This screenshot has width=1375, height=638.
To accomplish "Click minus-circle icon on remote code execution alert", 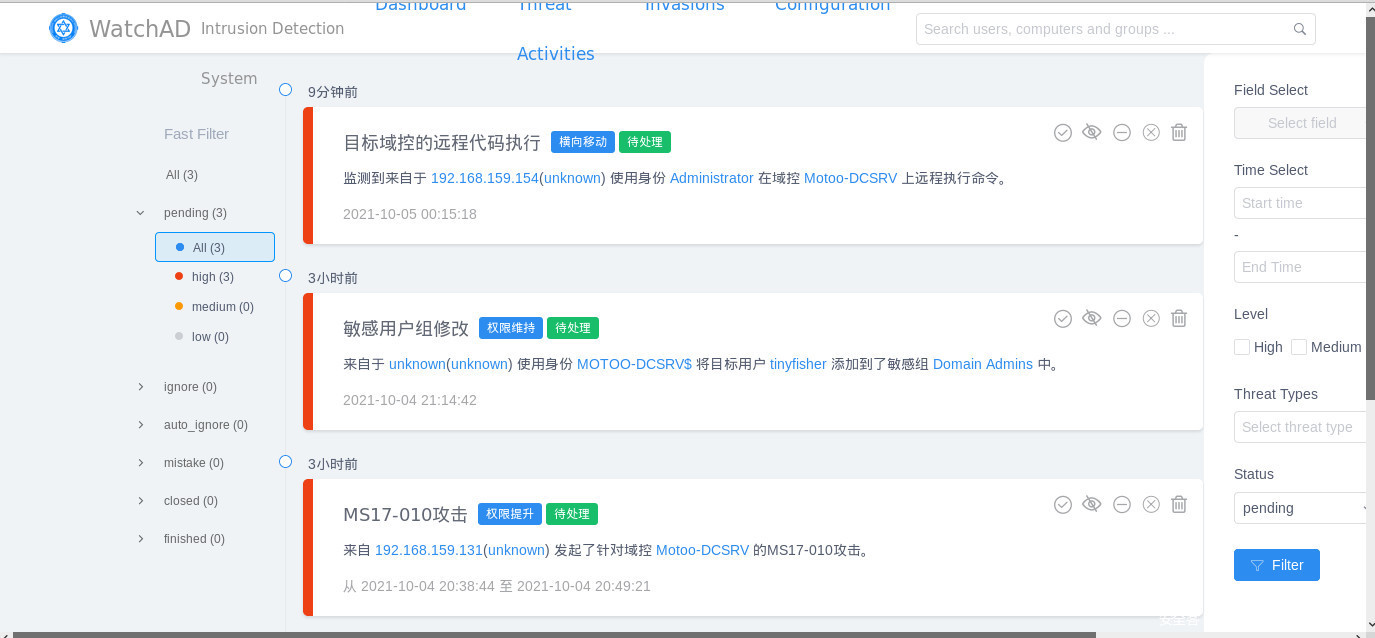I will pos(1122,132).
